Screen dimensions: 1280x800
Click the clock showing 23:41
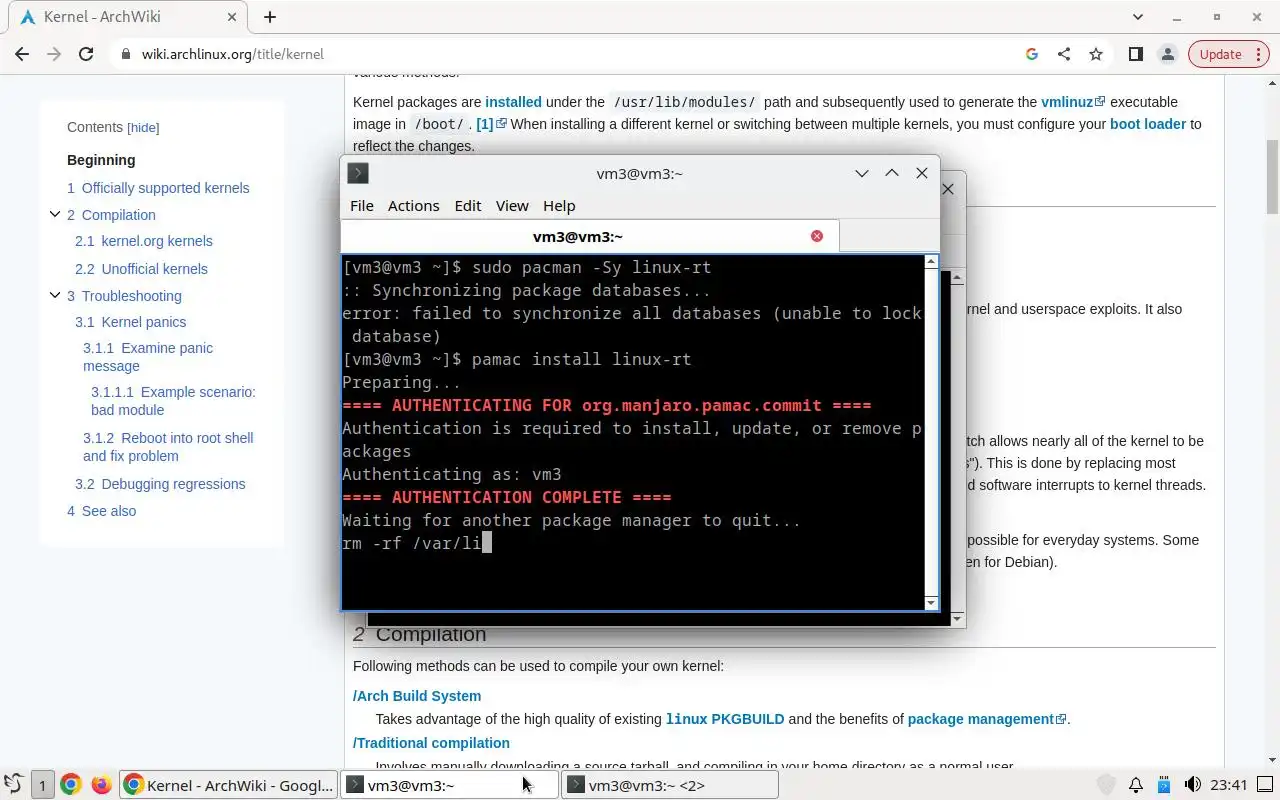point(1229,785)
